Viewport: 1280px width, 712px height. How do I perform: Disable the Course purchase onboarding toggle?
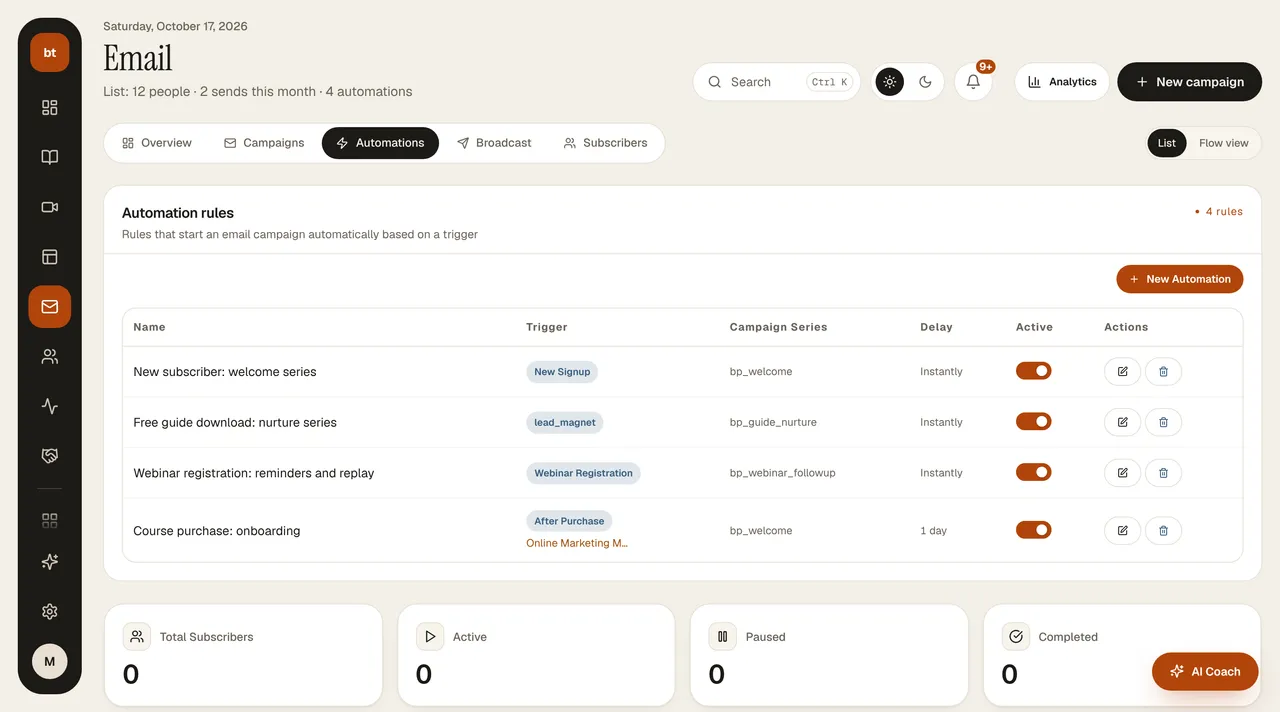click(x=1034, y=530)
